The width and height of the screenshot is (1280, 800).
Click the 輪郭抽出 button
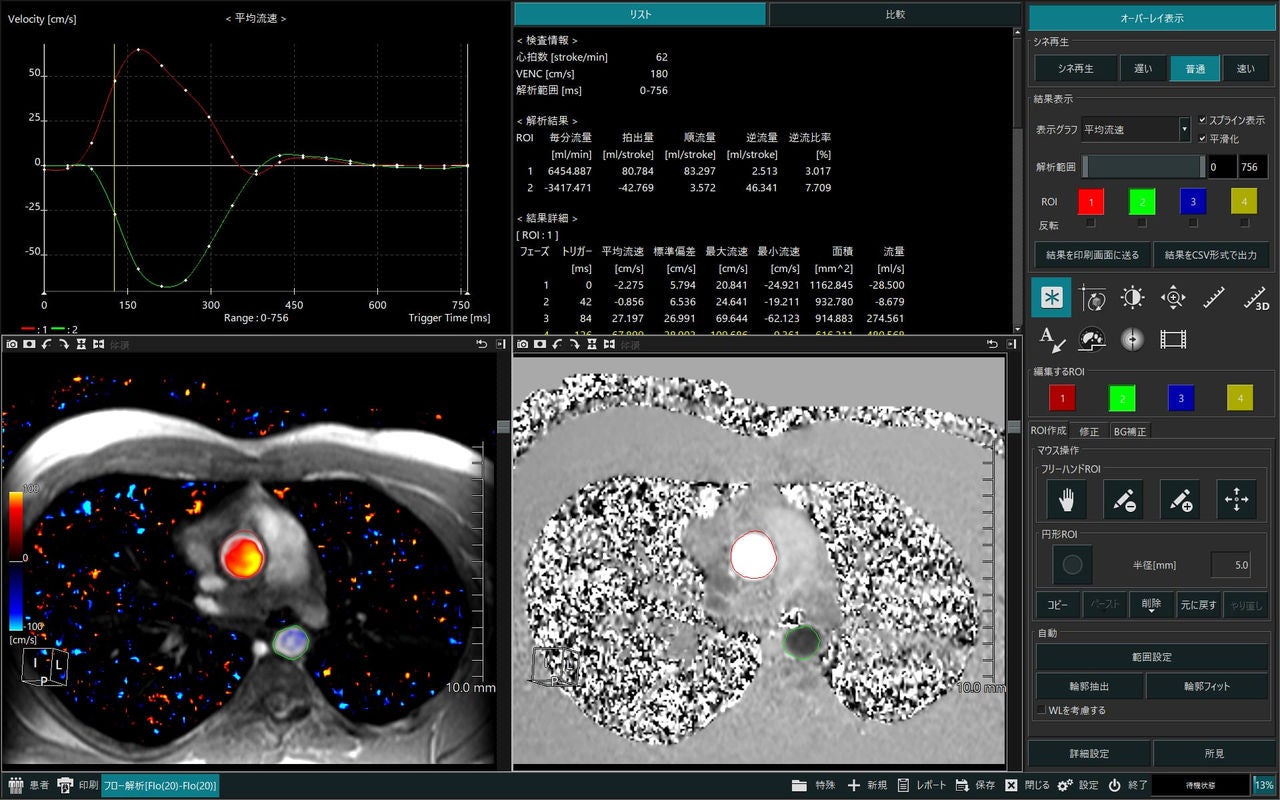[x=1089, y=686]
